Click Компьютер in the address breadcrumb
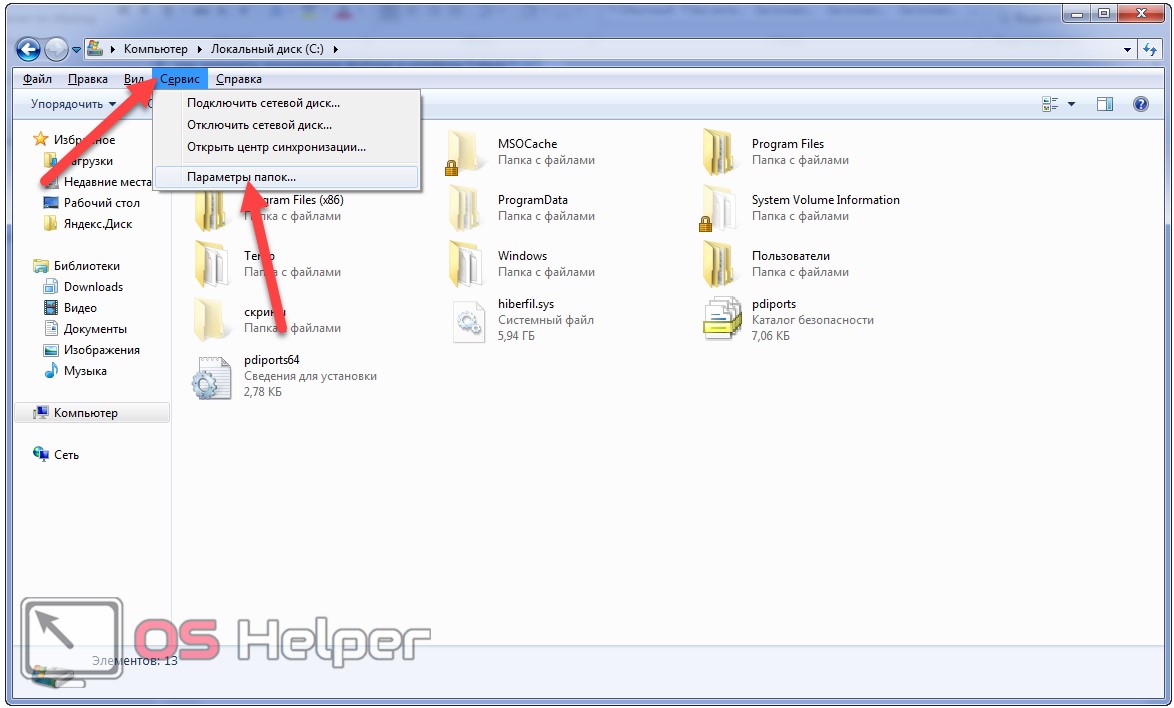 [156, 49]
